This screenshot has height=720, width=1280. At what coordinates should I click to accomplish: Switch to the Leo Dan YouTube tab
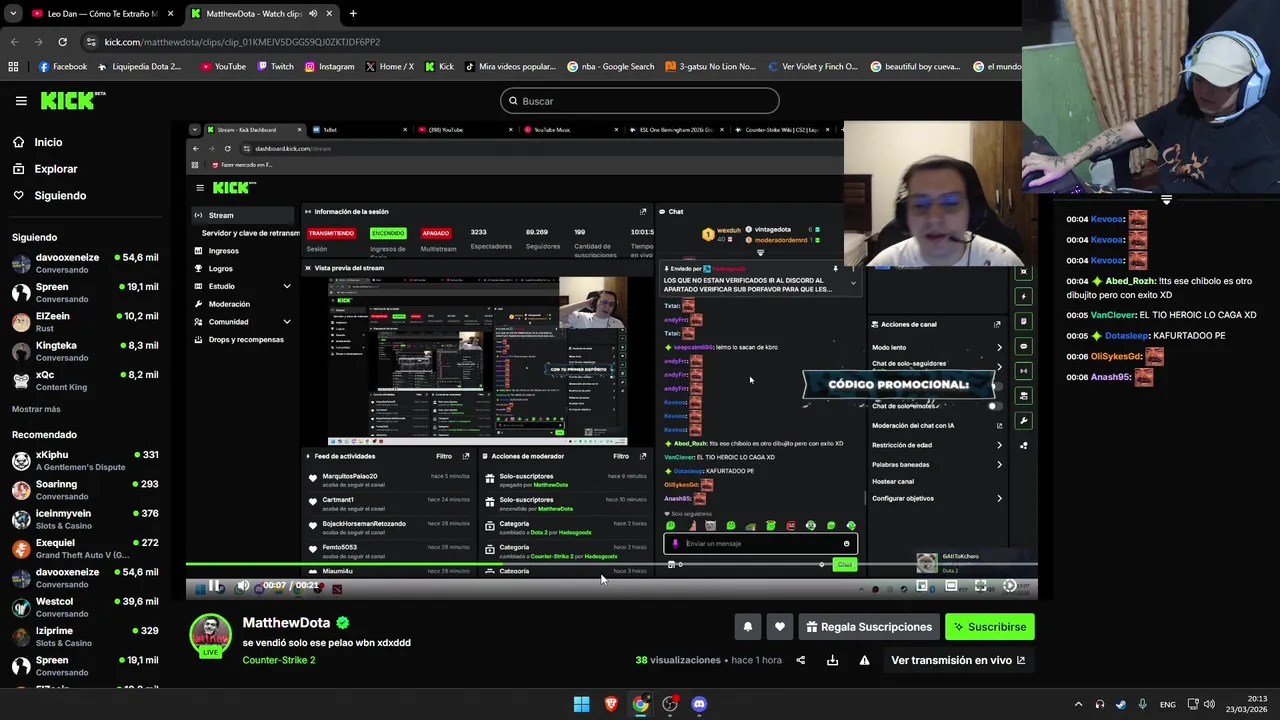click(100, 14)
